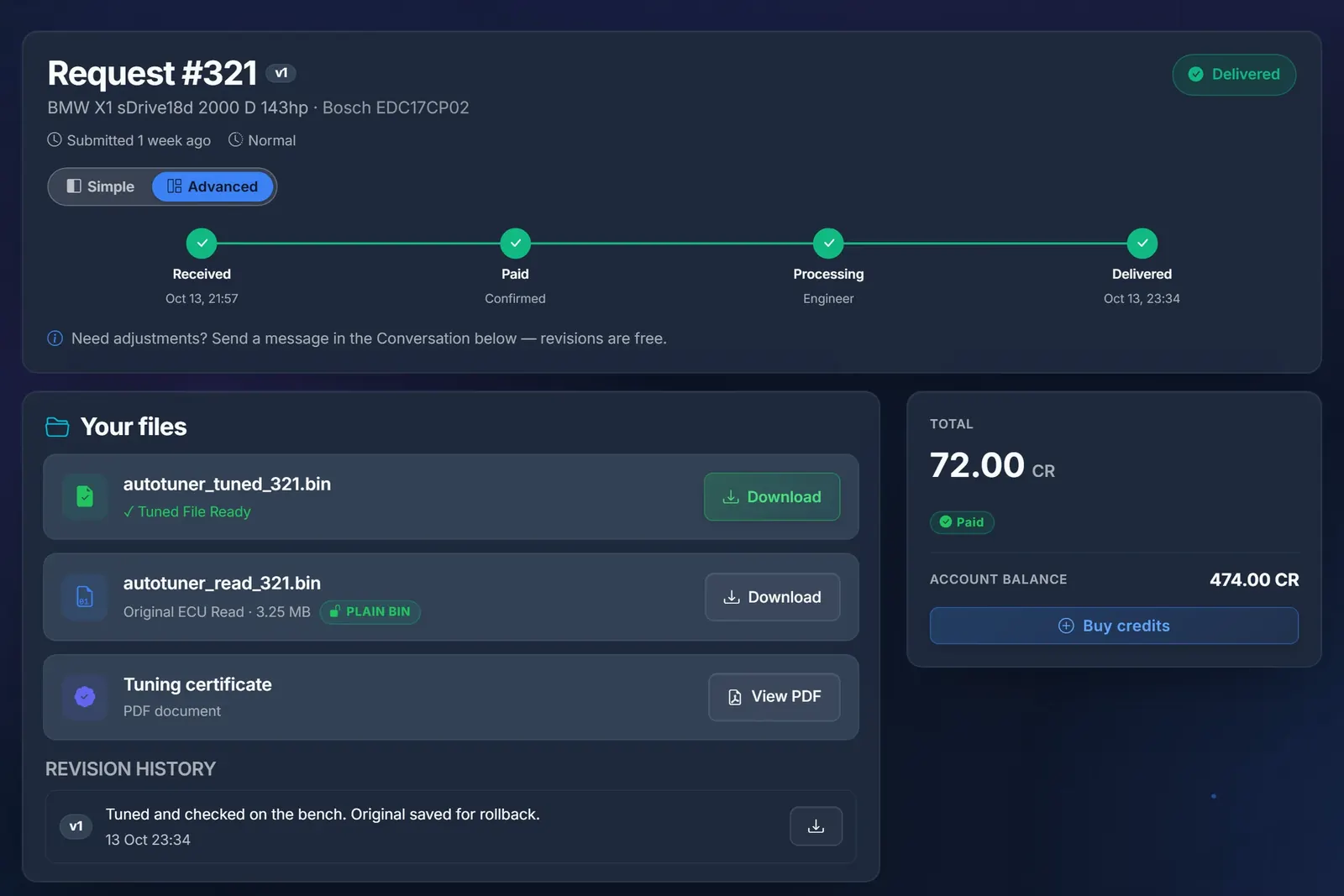Click the Submitted 1 week ago text
Image resolution: width=1344 pixels, height=896 pixels.
(139, 140)
